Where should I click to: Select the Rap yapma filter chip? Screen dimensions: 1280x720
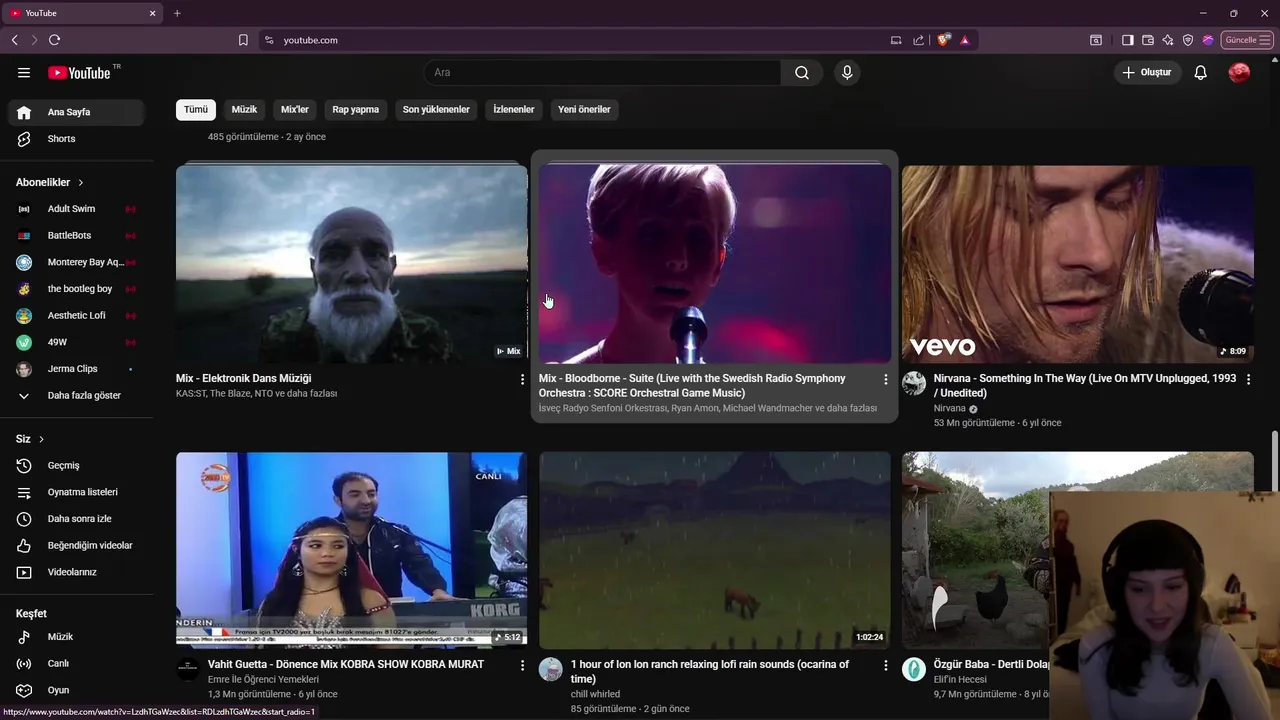coord(356,109)
